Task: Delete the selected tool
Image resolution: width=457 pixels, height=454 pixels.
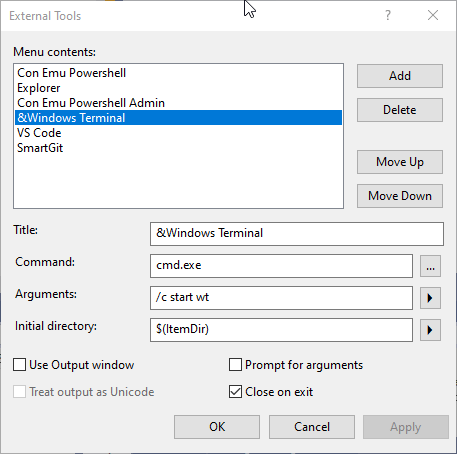Action: [400, 110]
